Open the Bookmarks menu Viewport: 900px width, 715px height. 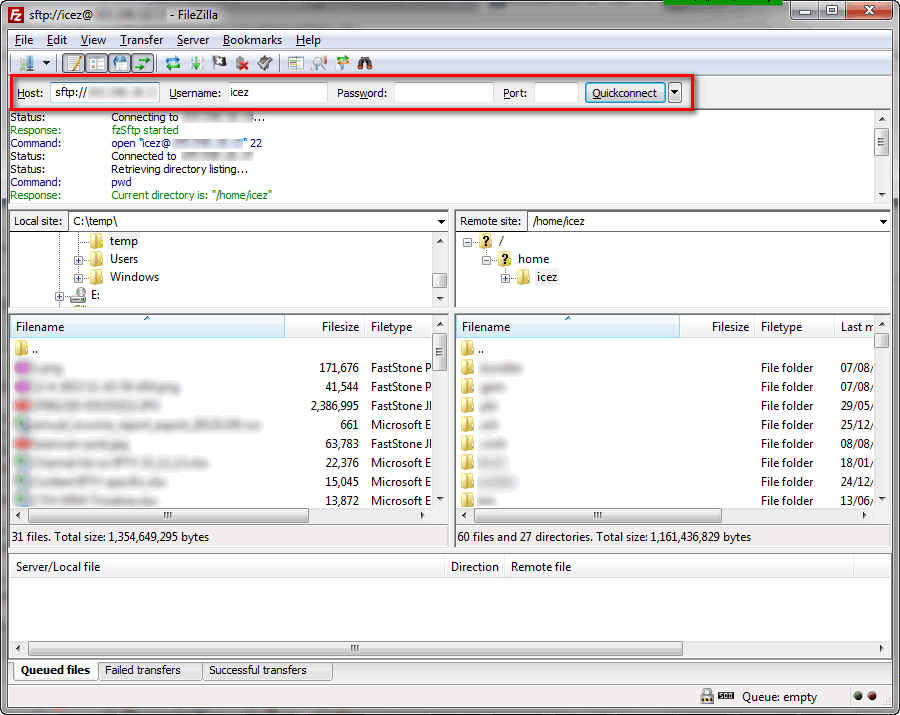(252, 40)
